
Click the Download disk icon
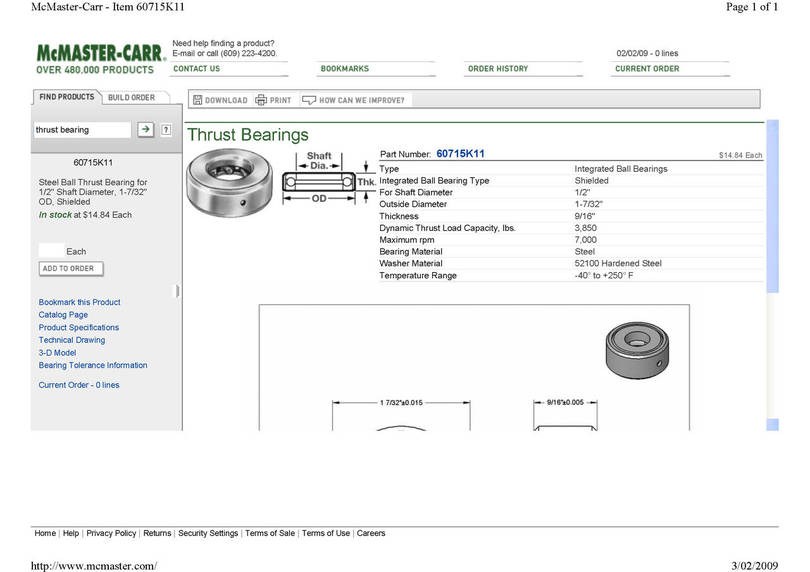pyautogui.click(x=197, y=100)
